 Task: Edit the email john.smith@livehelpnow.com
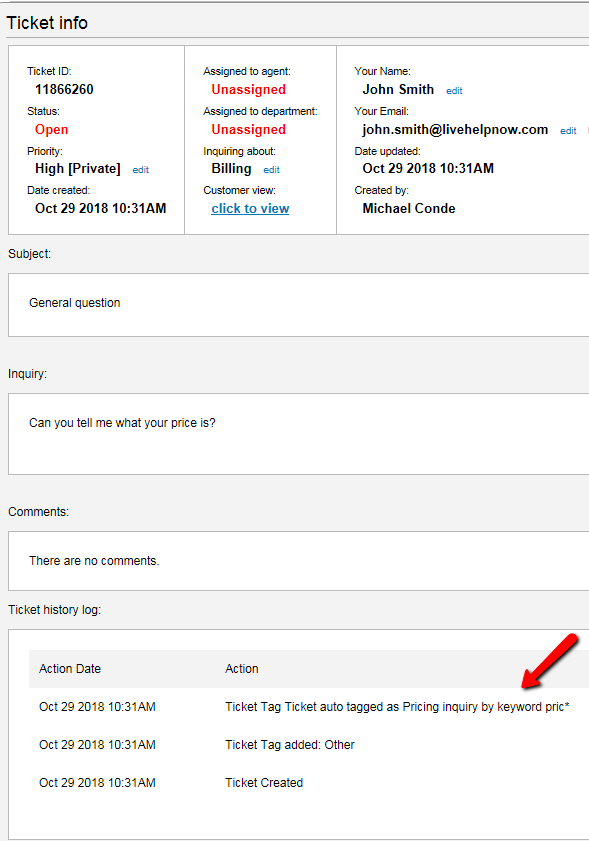pos(568,131)
